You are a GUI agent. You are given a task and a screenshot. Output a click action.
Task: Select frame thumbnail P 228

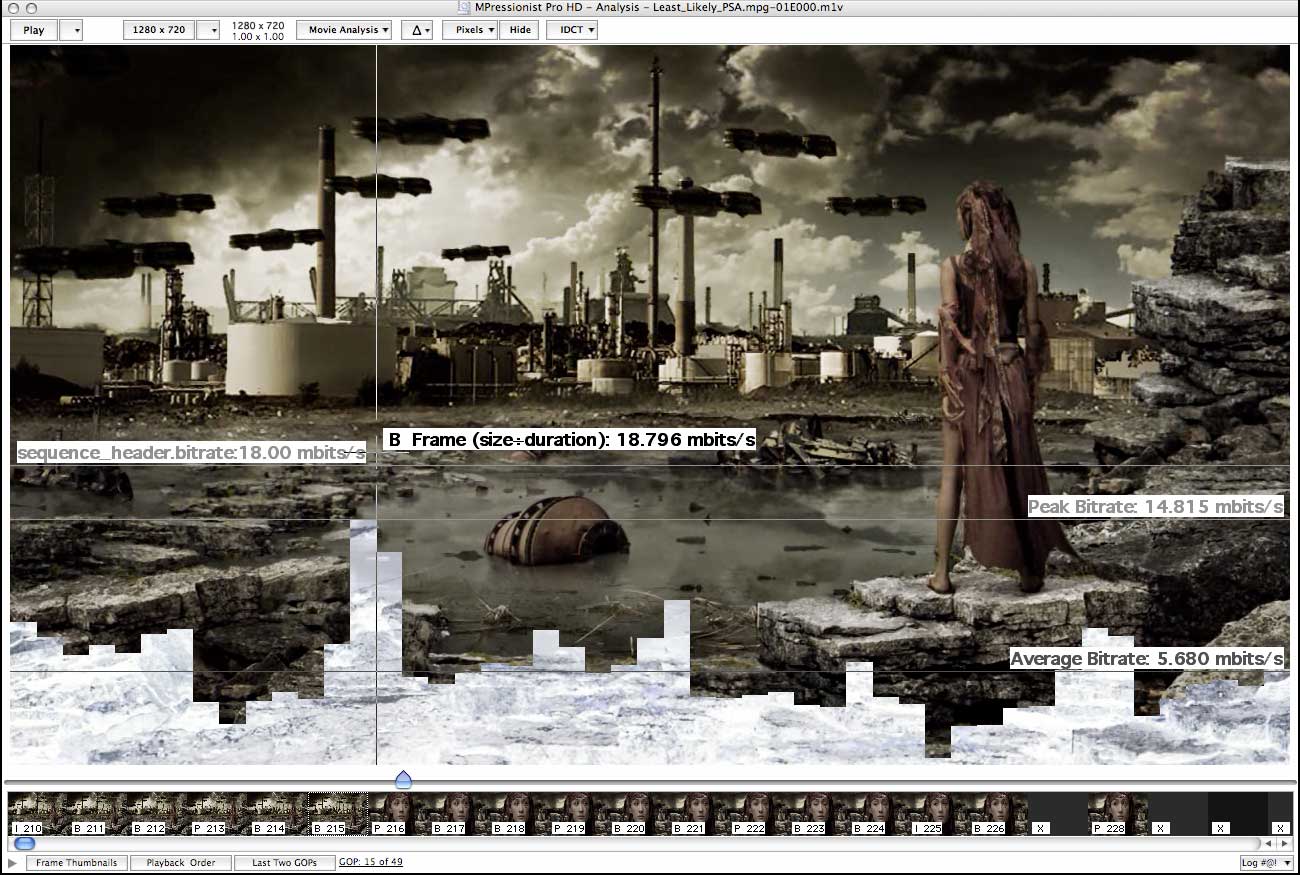tap(1118, 814)
